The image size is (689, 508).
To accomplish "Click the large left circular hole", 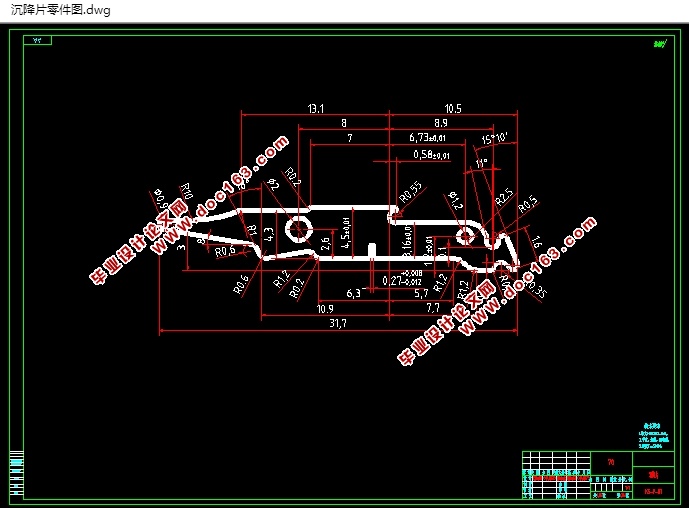I will click(298, 229).
